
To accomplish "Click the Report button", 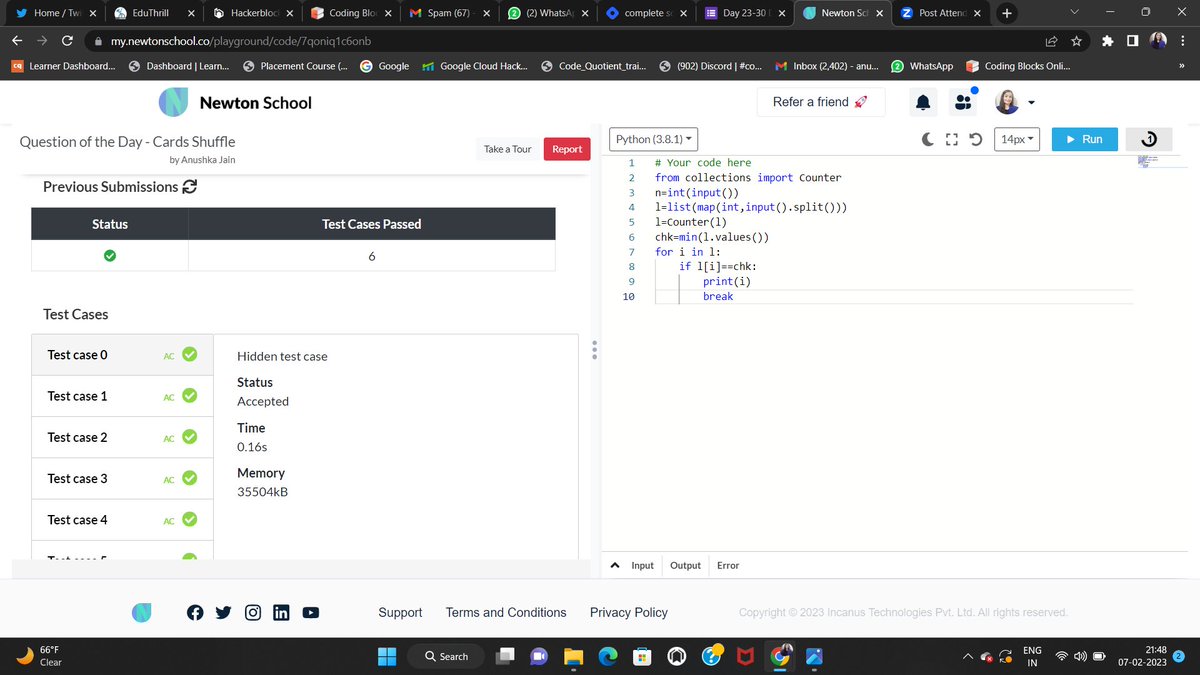I will pyautogui.click(x=567, y=149).
